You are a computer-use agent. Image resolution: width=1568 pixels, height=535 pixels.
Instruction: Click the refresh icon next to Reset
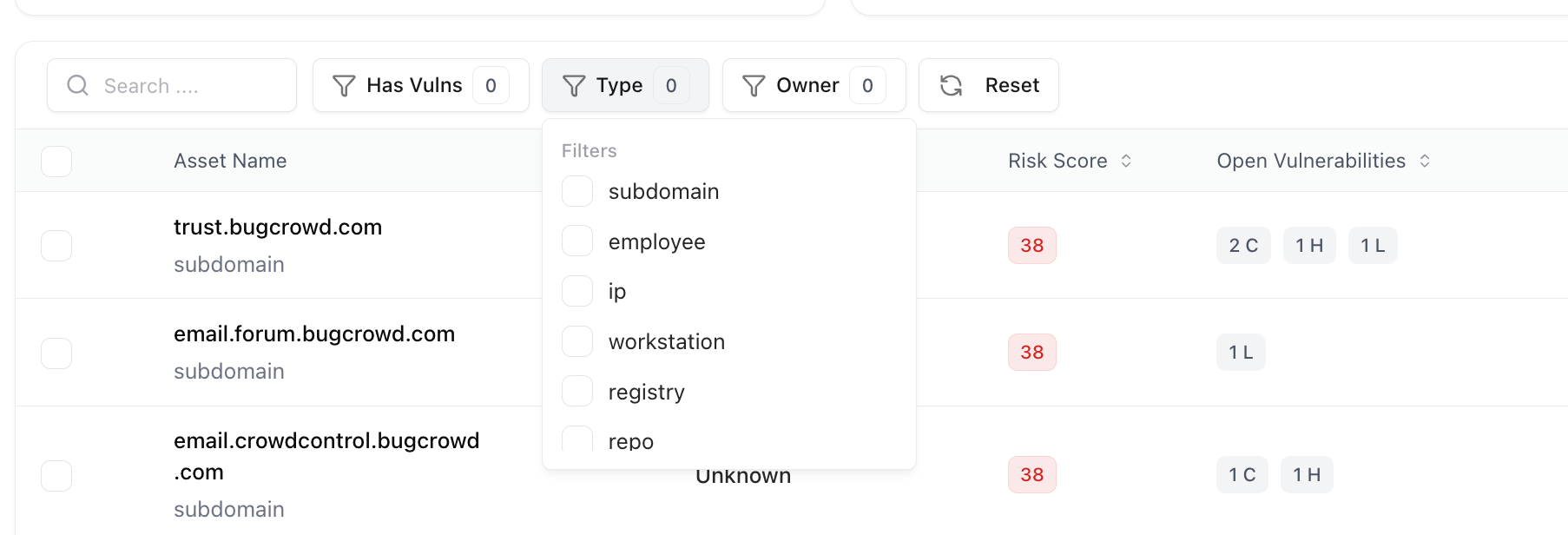952,85
